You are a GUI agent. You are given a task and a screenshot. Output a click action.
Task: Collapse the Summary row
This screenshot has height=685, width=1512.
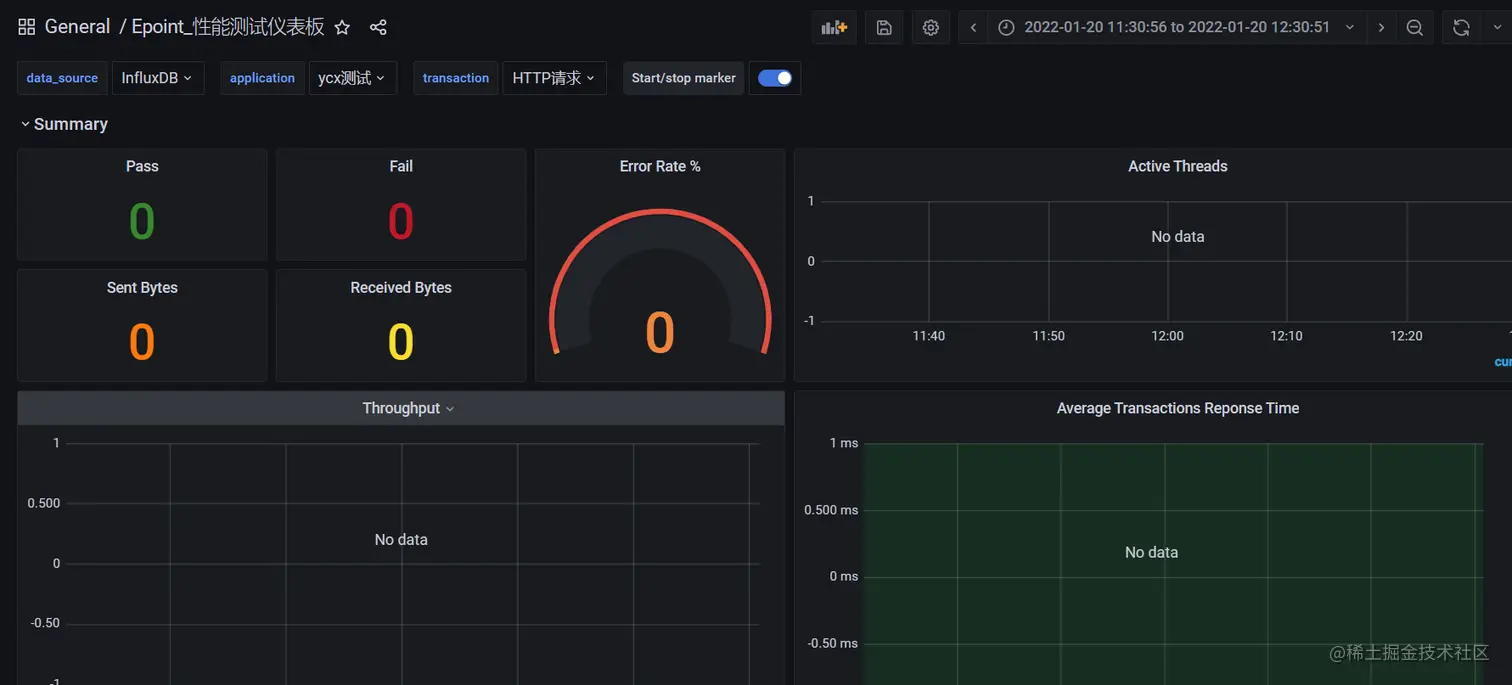point(64,124)
